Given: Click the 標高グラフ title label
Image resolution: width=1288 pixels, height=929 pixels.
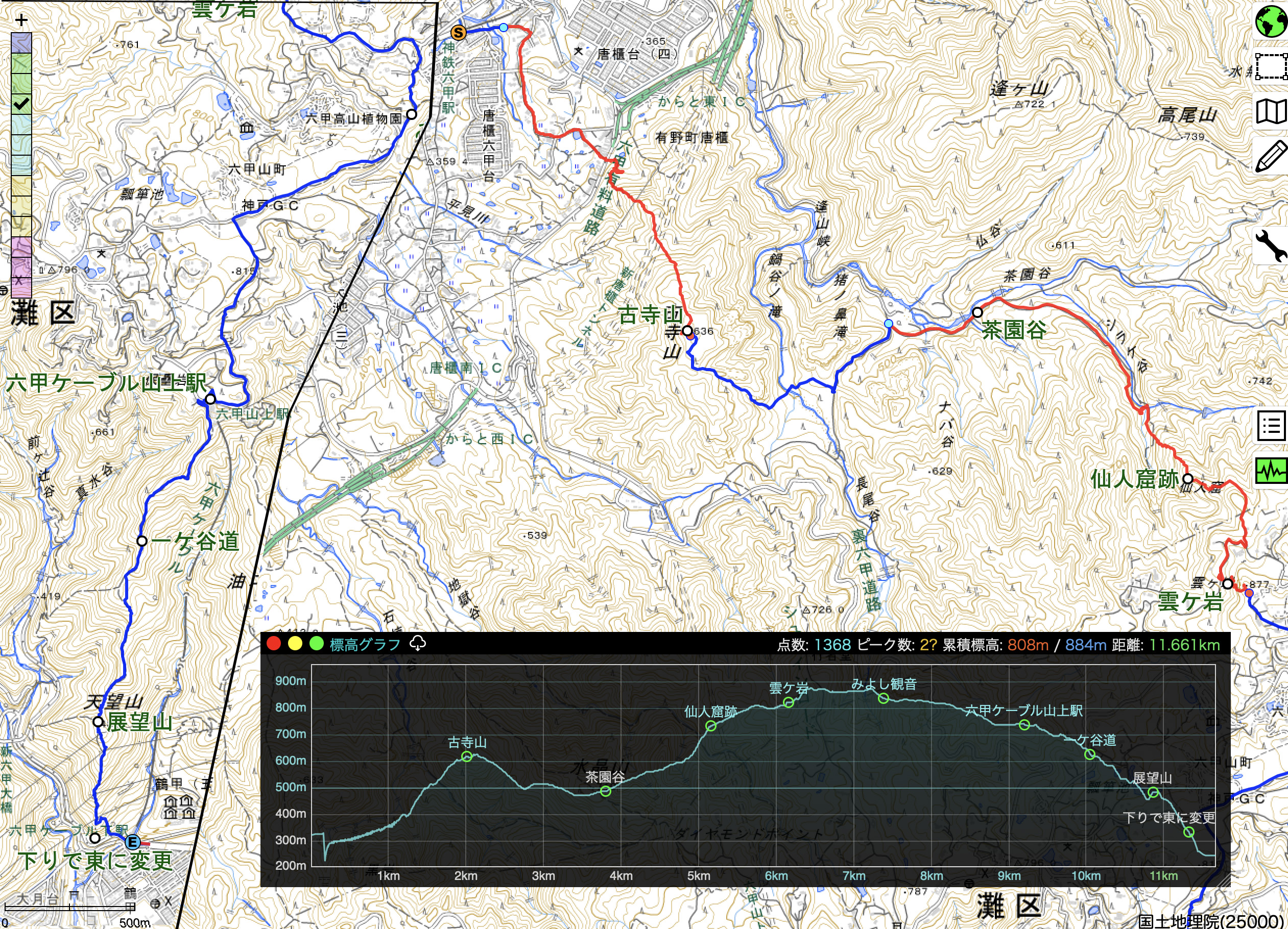Looking at the screenshot, I should pos(365,645).
